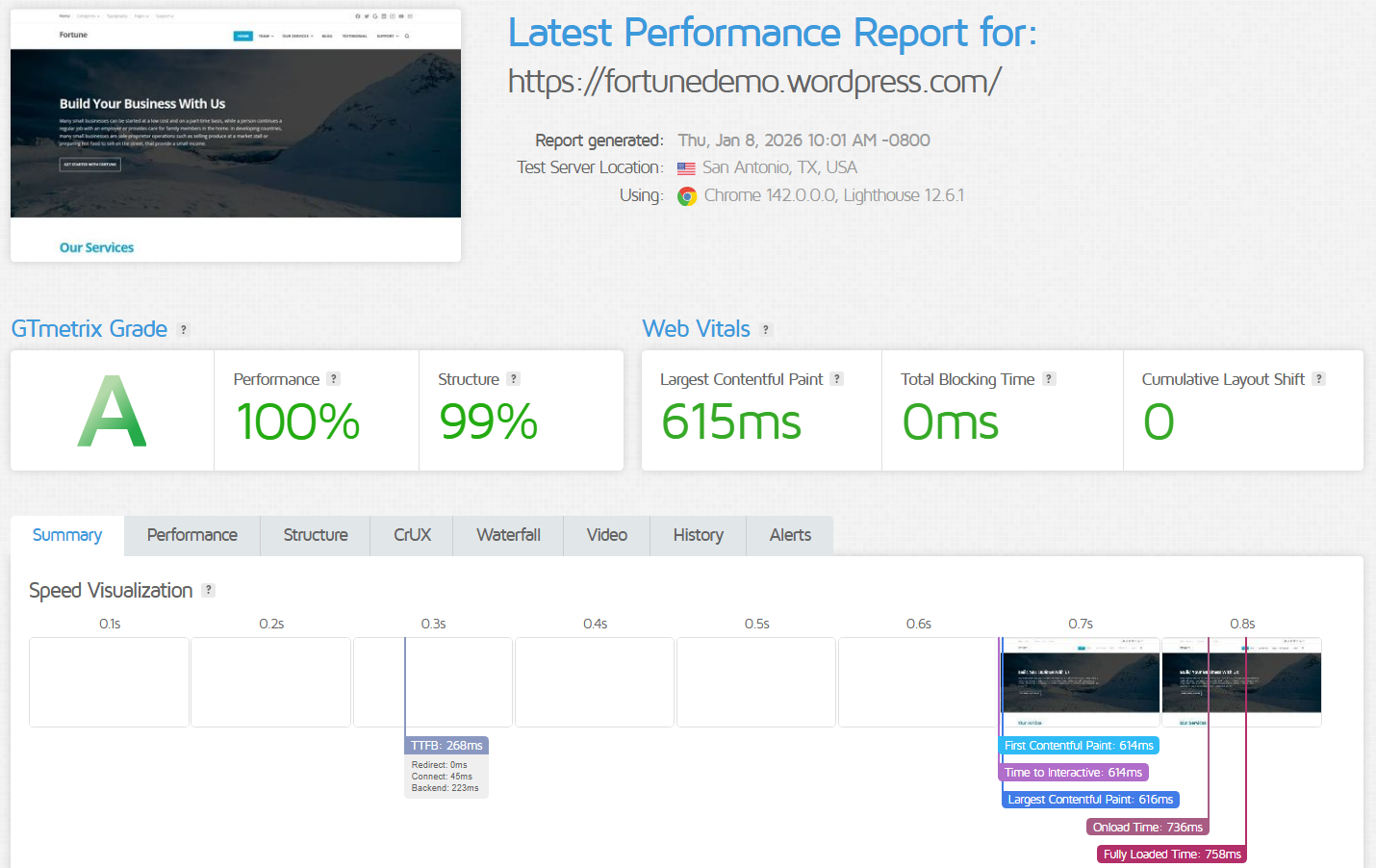Click the Time to Interactive: 614ms marker
Screen dimensions: 1376x868
[1073, 773]
